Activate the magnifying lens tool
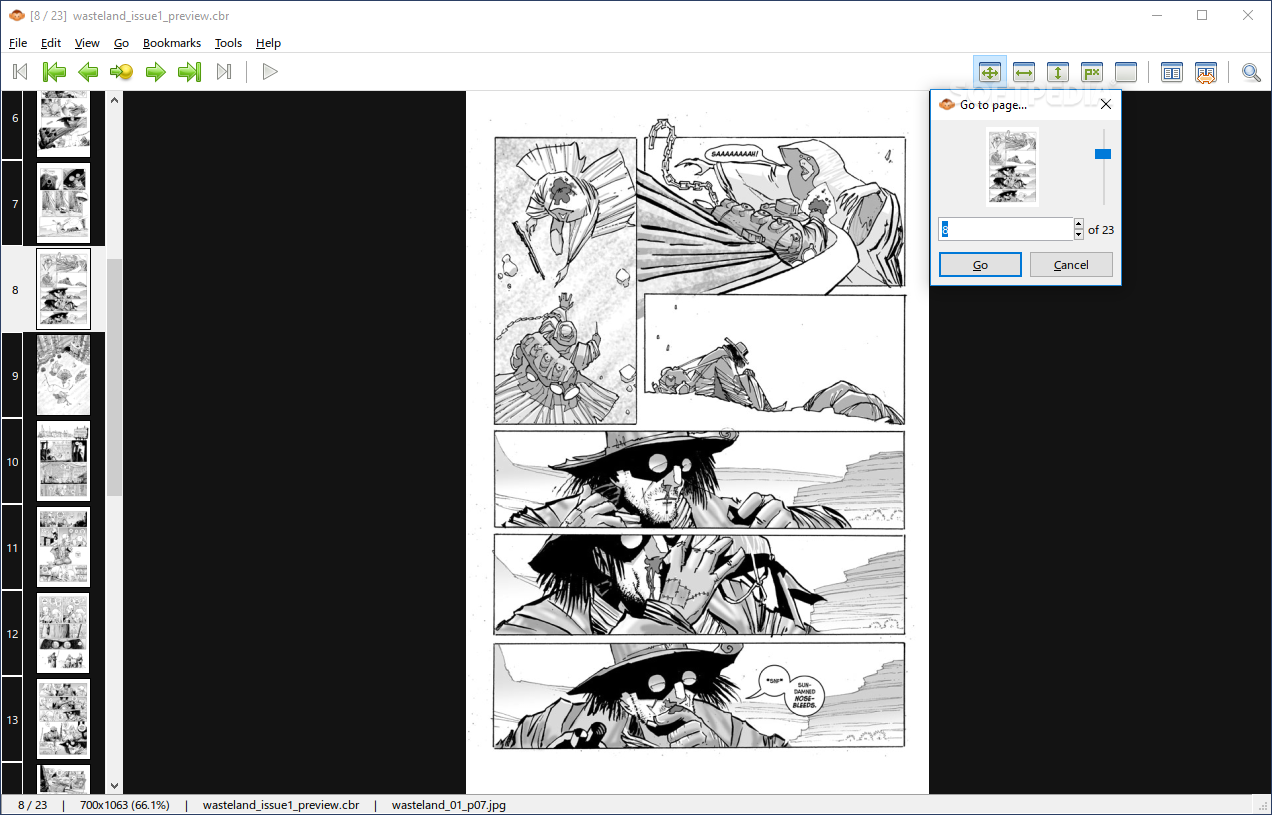Image resolution: width=1272 pixels, height=815 pixels. (1251, 72)
